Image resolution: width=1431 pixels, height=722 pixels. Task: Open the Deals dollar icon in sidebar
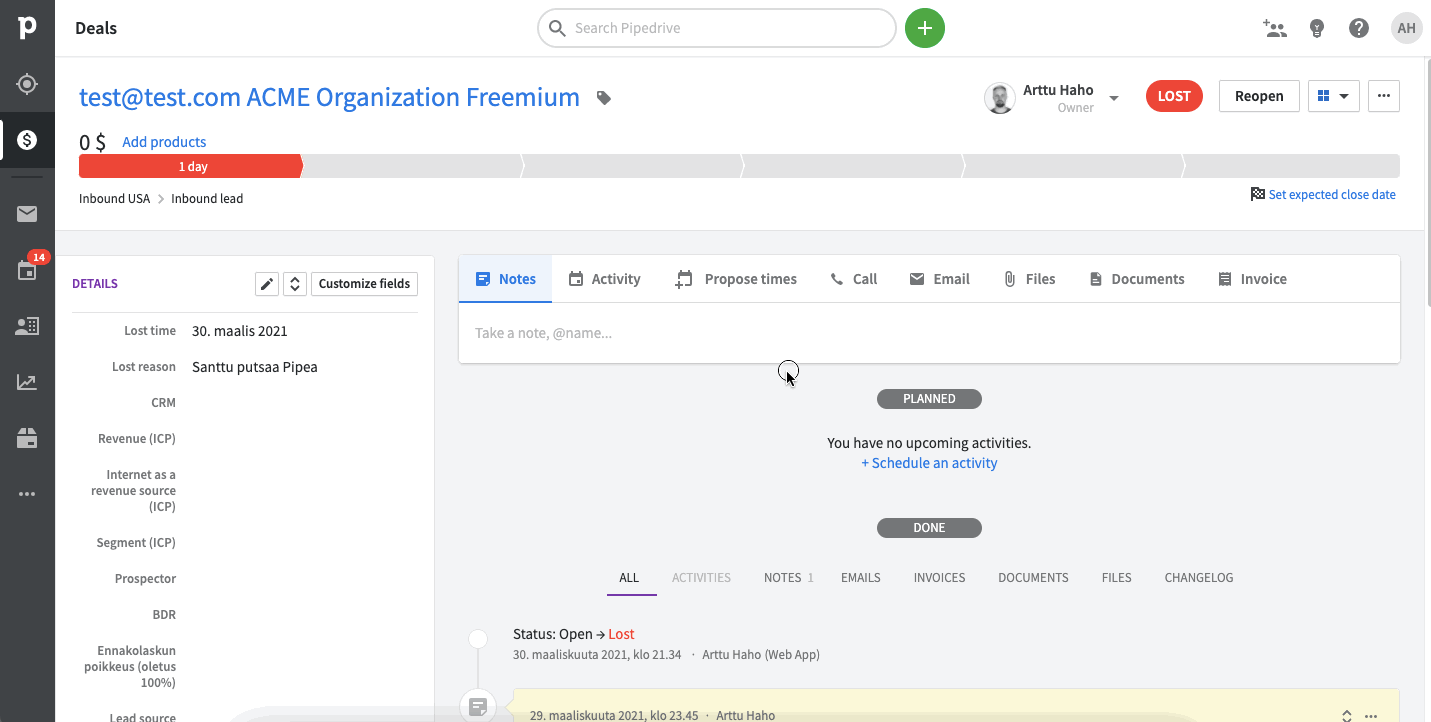(27, 140)
